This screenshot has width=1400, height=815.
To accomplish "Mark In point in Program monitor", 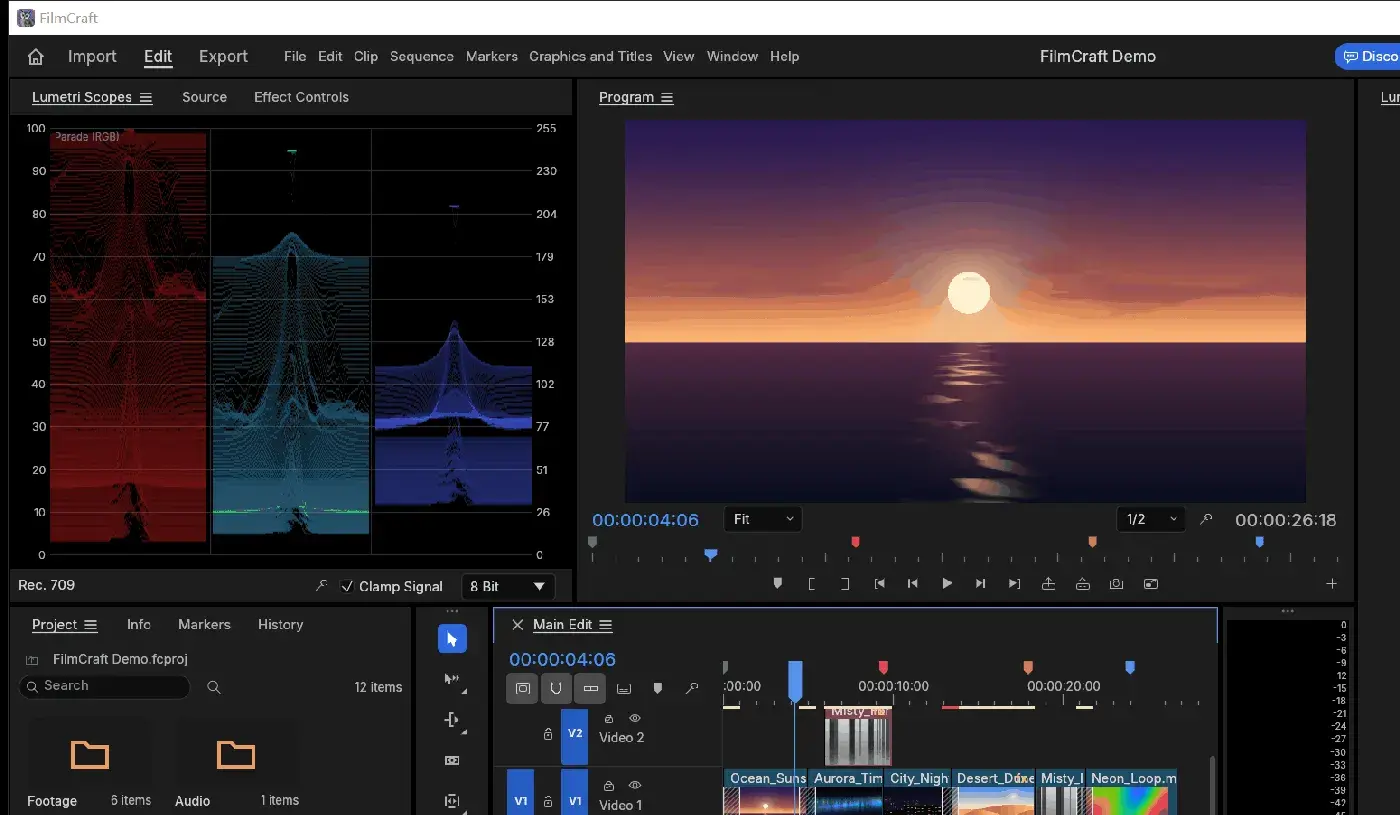I will (812, 584).
